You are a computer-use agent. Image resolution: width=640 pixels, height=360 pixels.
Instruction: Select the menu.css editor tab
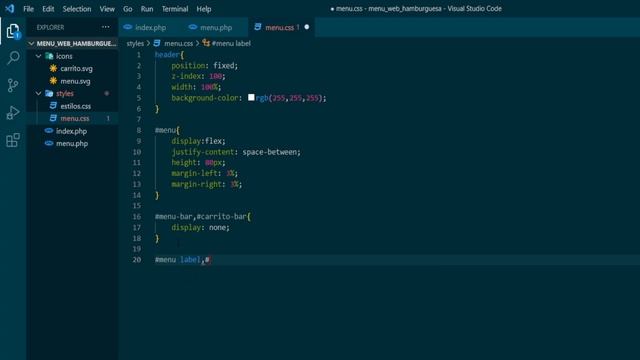pyautogui.click(x=282, y=27)
